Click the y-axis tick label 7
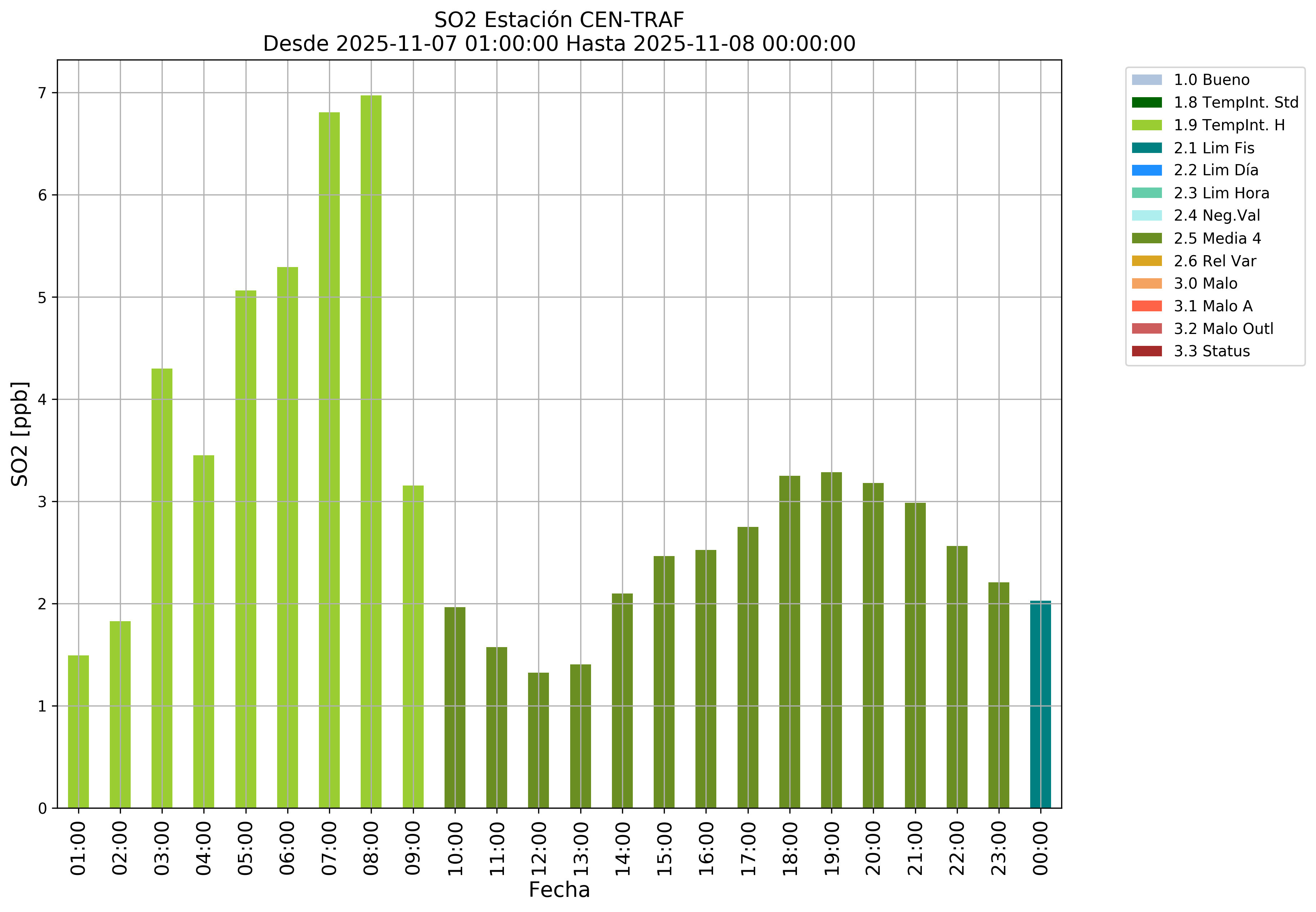The height and width of the screenshot is (912, 1316). coord(42,93)
